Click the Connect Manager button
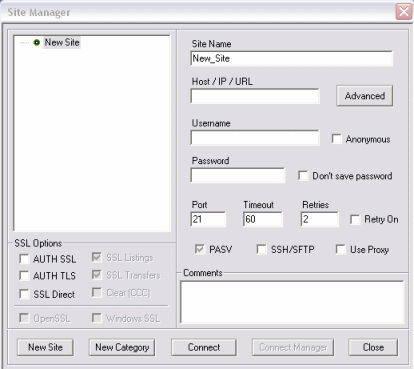The width and height of the screenshot is (414, 369). [293, 347]
